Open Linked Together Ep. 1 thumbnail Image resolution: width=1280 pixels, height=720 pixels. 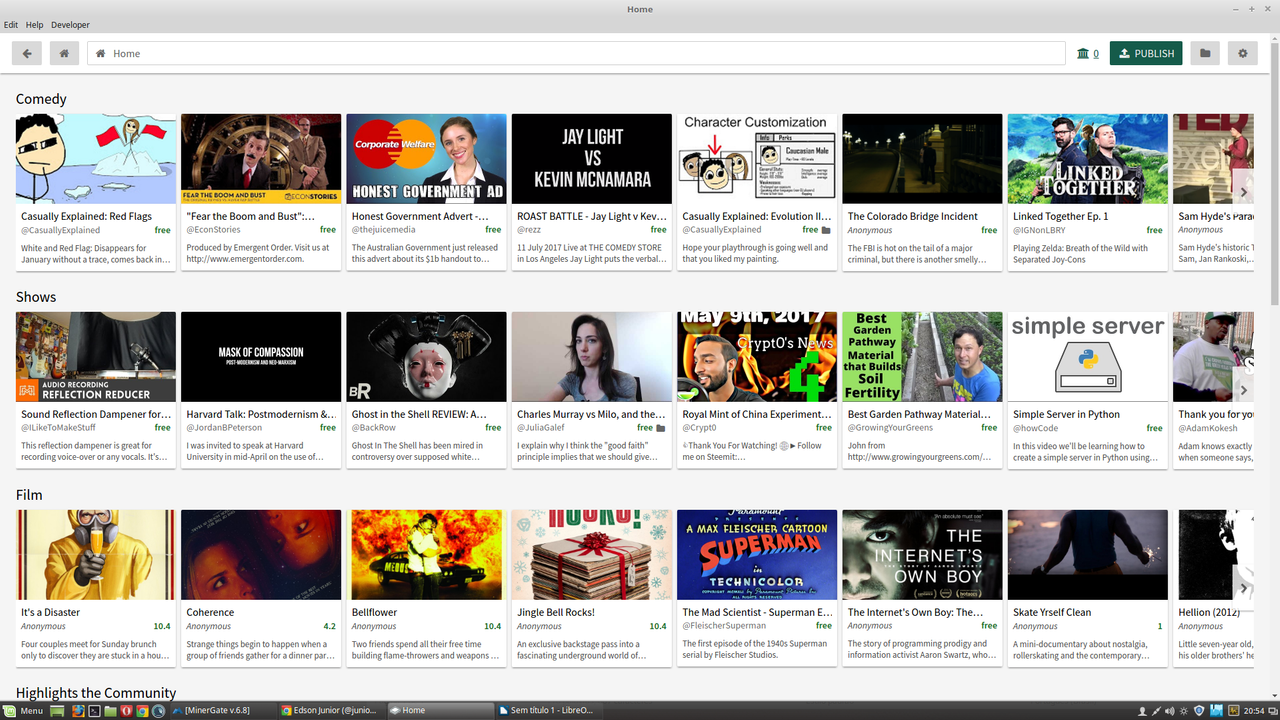pyautogui.click(x=1088, y=159)
